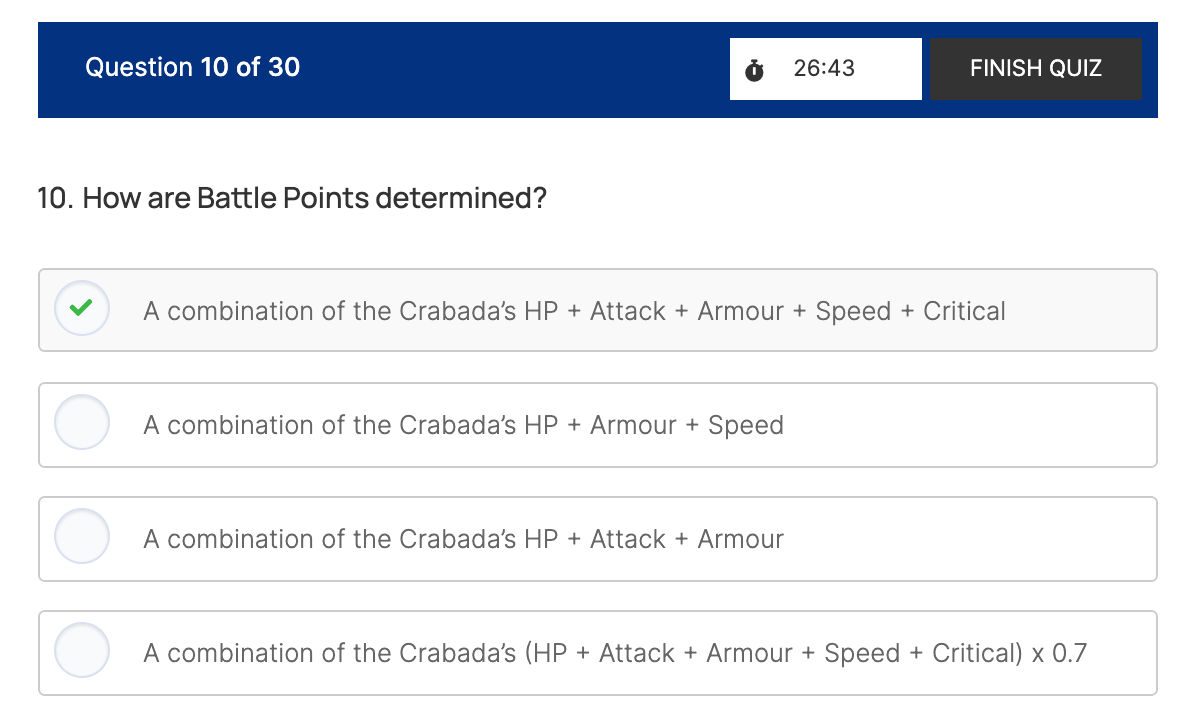
Task: Click empty space right of first answer's text
Action: [1080, 311]
